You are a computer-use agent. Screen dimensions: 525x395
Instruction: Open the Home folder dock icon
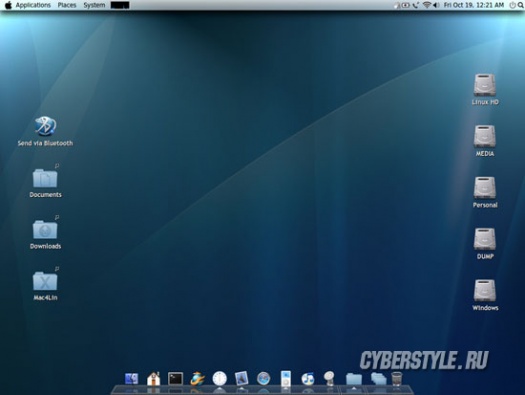click(x=153, y=379)
